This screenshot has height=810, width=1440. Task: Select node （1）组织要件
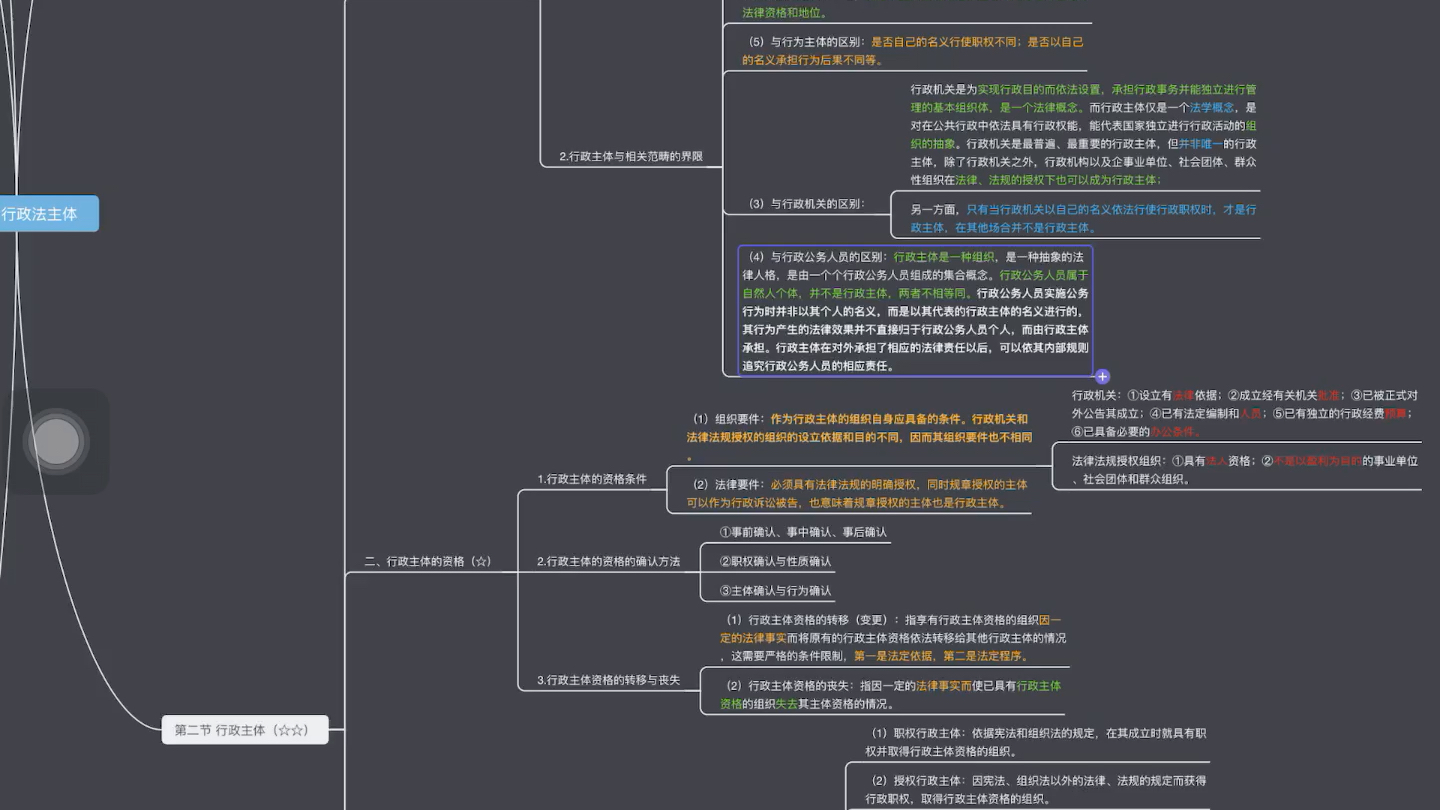pos(859,437)
